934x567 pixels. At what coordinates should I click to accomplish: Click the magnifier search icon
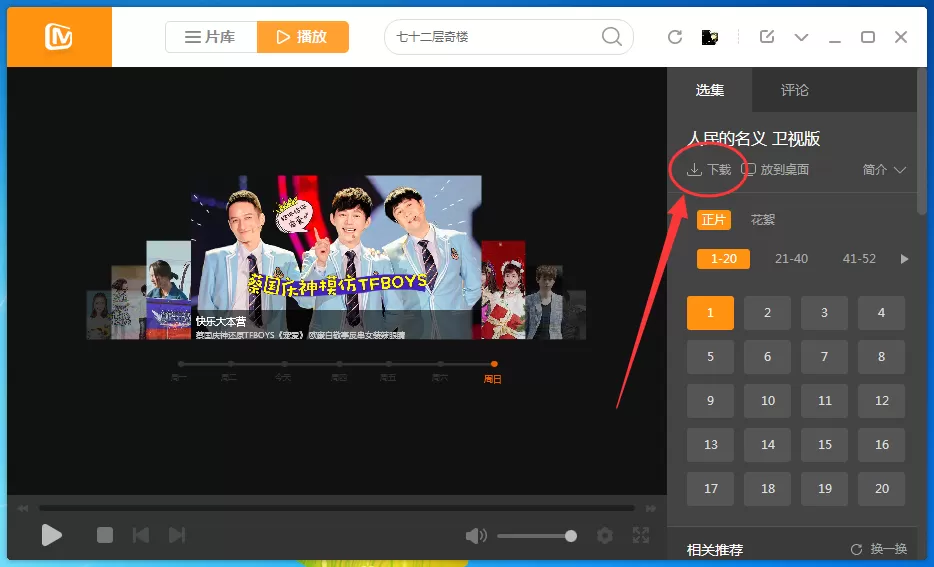coord(612,36)
